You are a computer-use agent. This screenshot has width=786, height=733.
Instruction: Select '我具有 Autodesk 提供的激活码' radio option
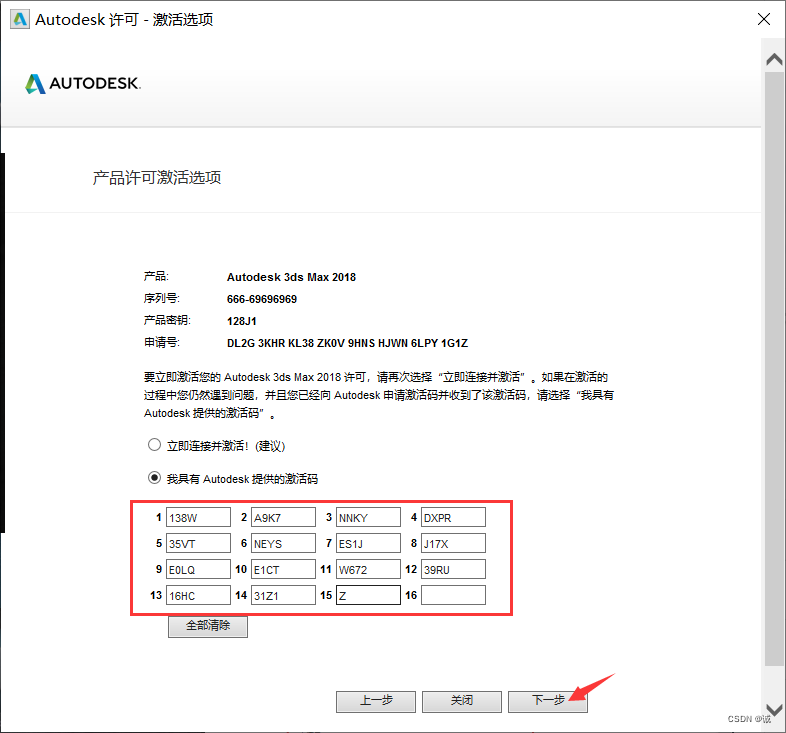(154, 478)
